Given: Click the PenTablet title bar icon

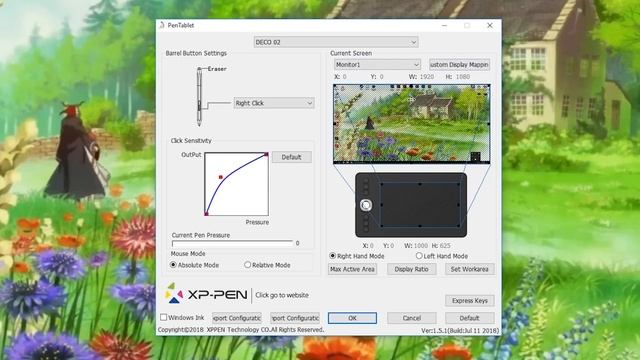Looking at the screenshot, I should point(162,25).
